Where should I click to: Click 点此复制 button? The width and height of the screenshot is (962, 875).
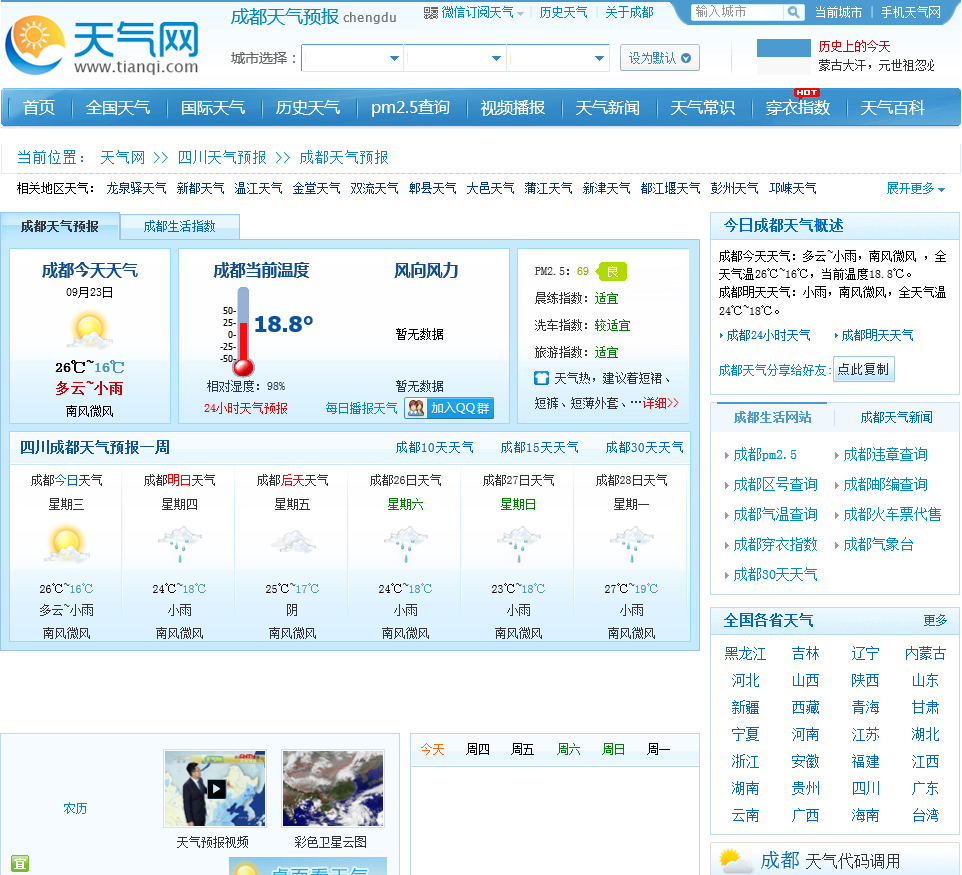[x=863, y=369]
